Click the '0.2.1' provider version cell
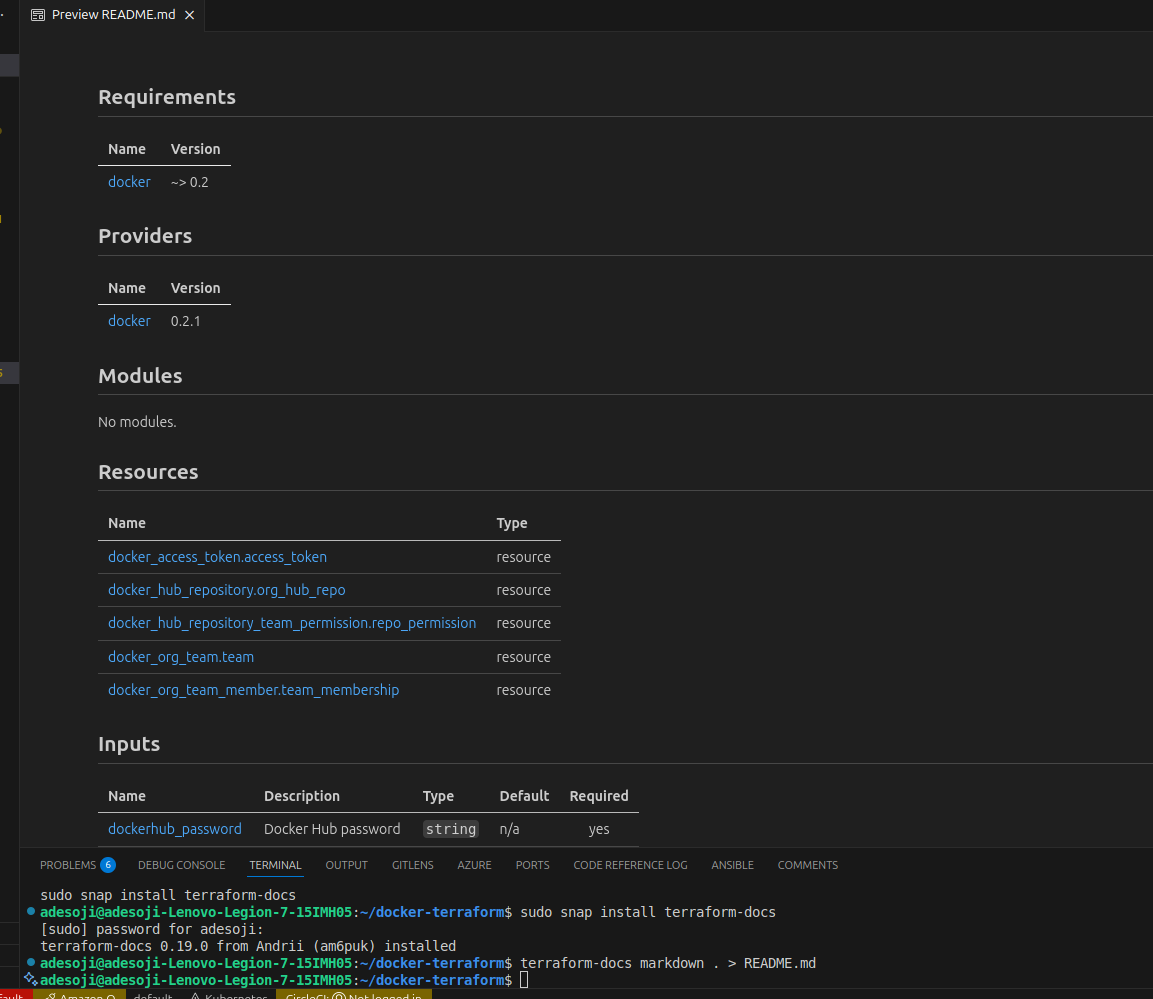This screenshot has width=1153, height=999. (185, 321)
